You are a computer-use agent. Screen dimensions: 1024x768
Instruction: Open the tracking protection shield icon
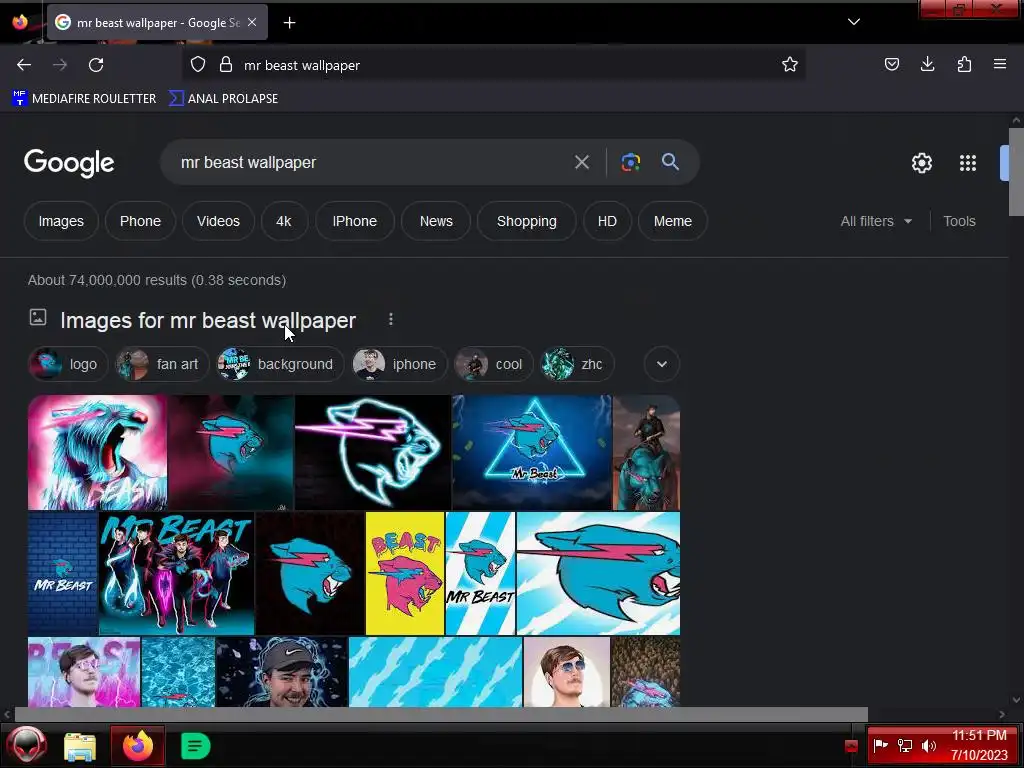(x=198, y=65)
